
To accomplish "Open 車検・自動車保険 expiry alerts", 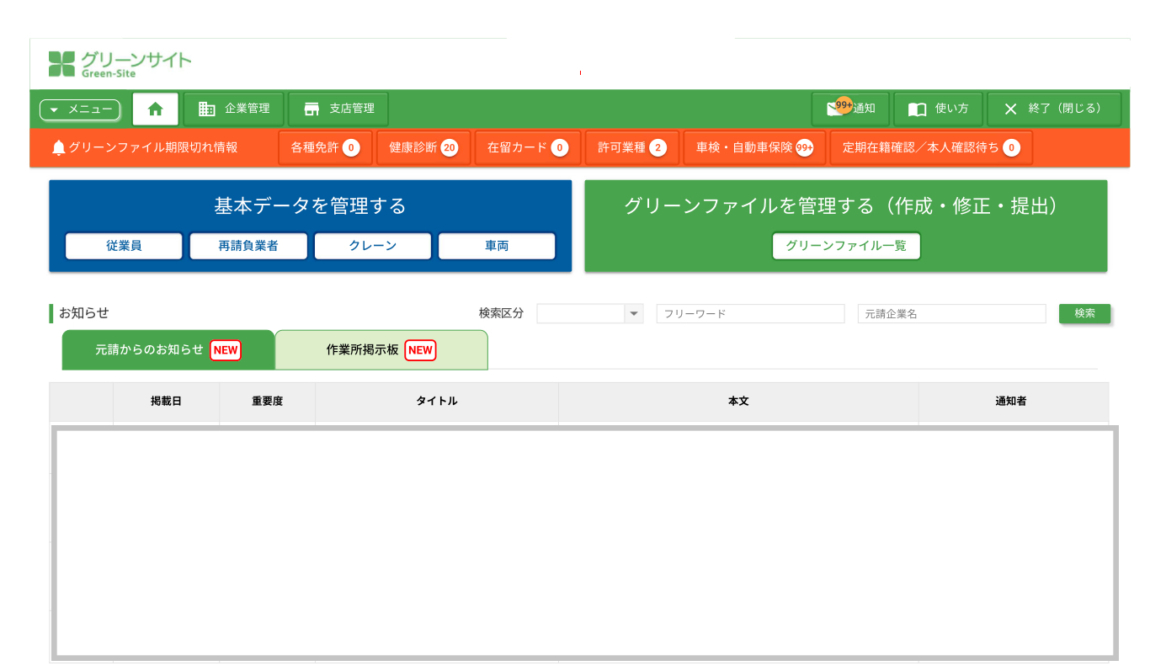I will [x=754, y=148].
